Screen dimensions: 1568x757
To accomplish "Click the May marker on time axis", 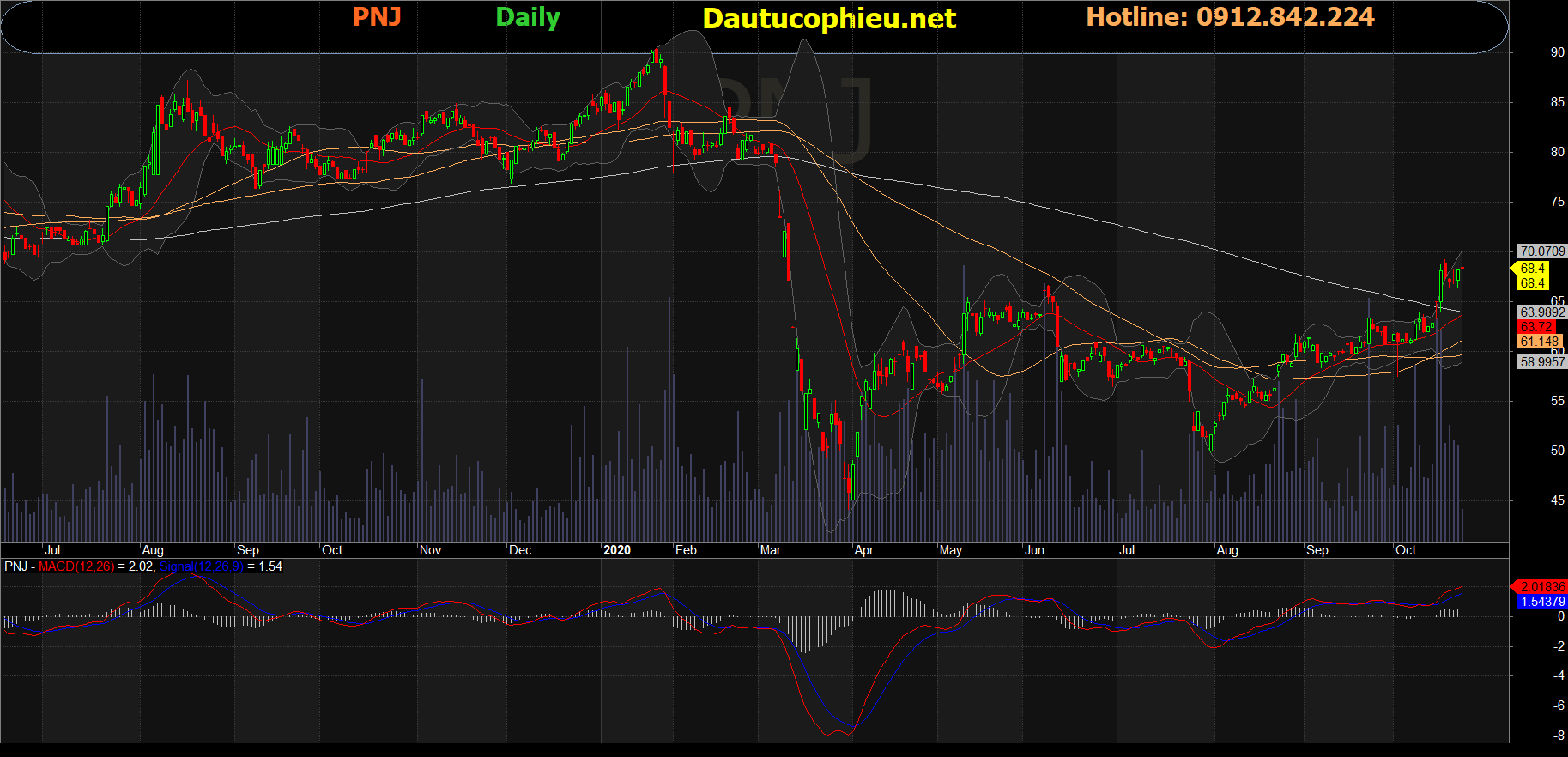I will point(950,550).
